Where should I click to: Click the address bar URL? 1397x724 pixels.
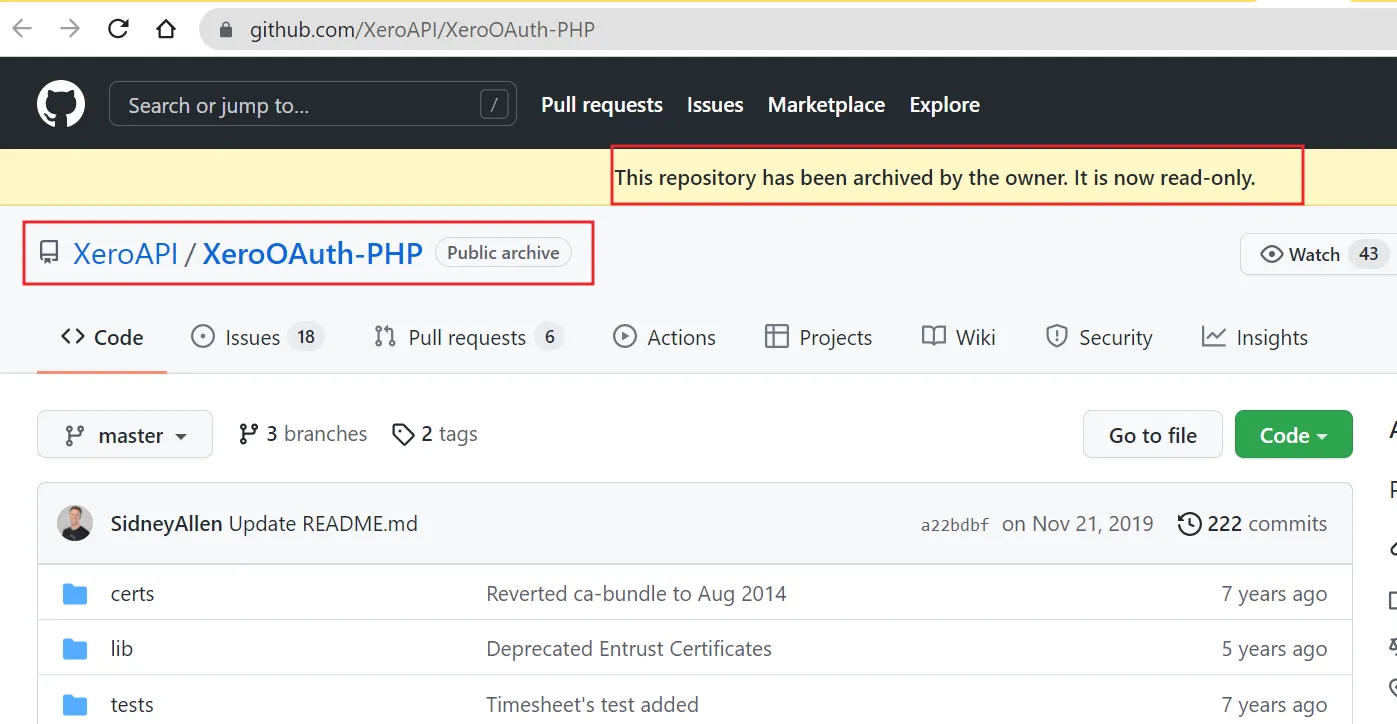click(x=422, y=30)
